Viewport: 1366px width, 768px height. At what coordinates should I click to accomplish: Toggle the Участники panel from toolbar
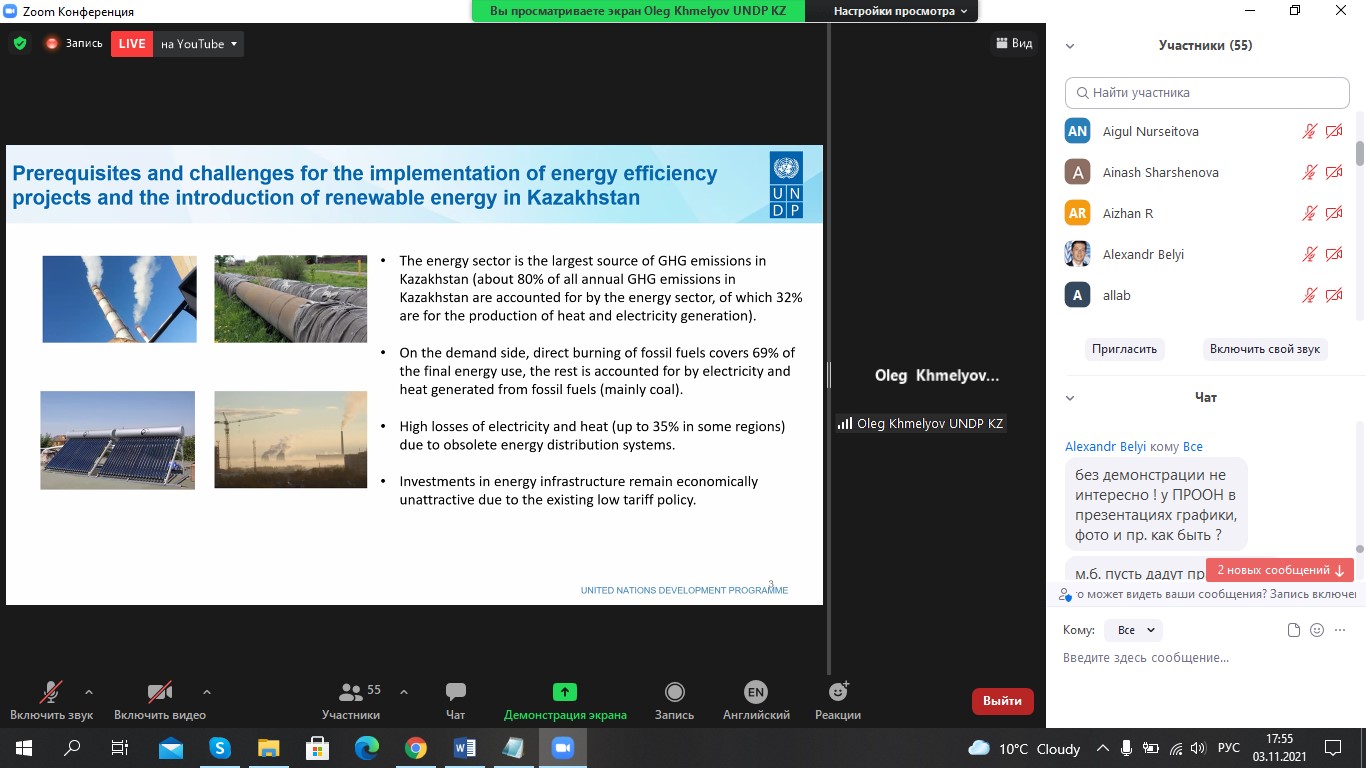pyautogui.click(x=351, y=700)
